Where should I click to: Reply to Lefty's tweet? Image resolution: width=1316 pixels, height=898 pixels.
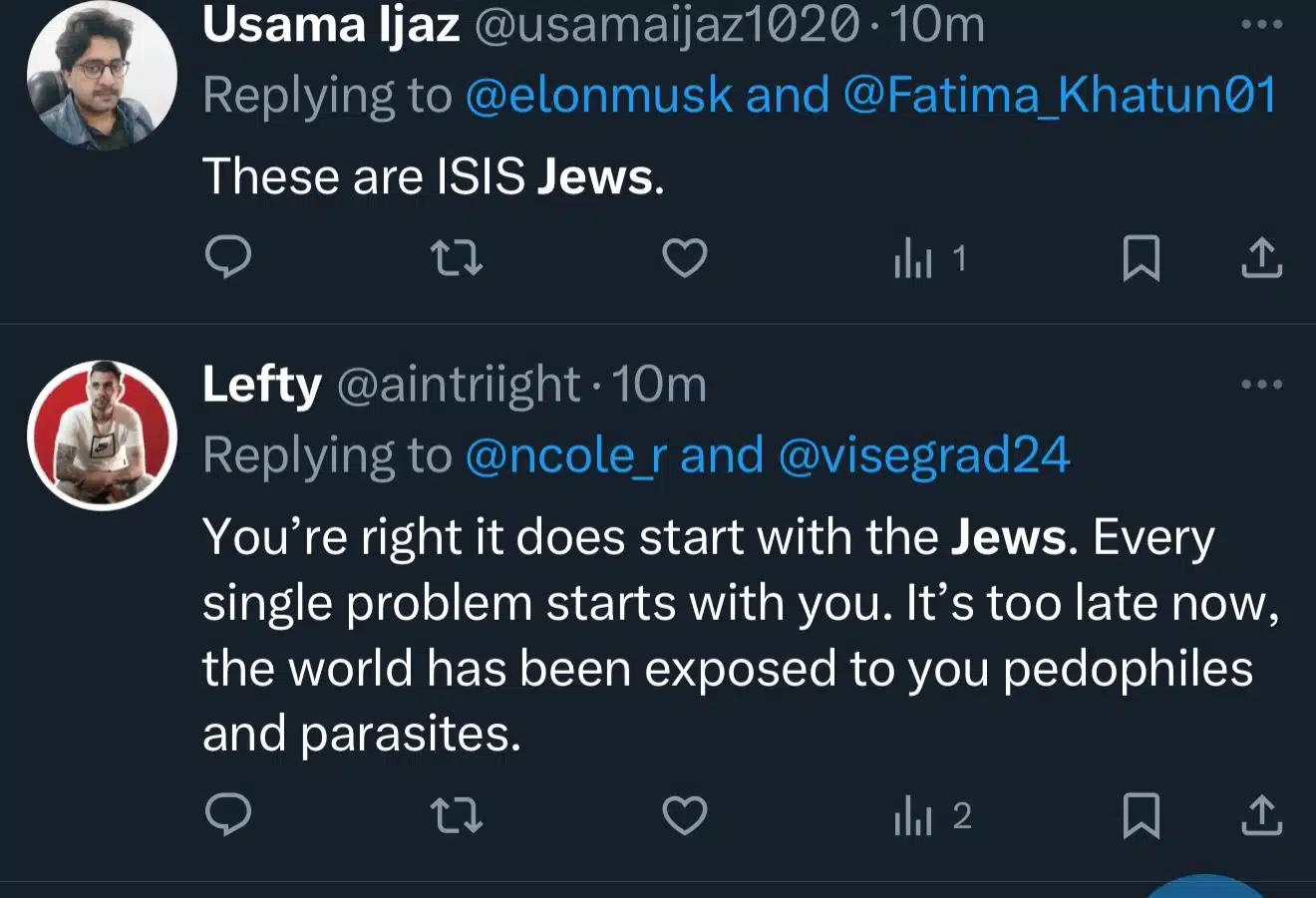click(228, 815)
